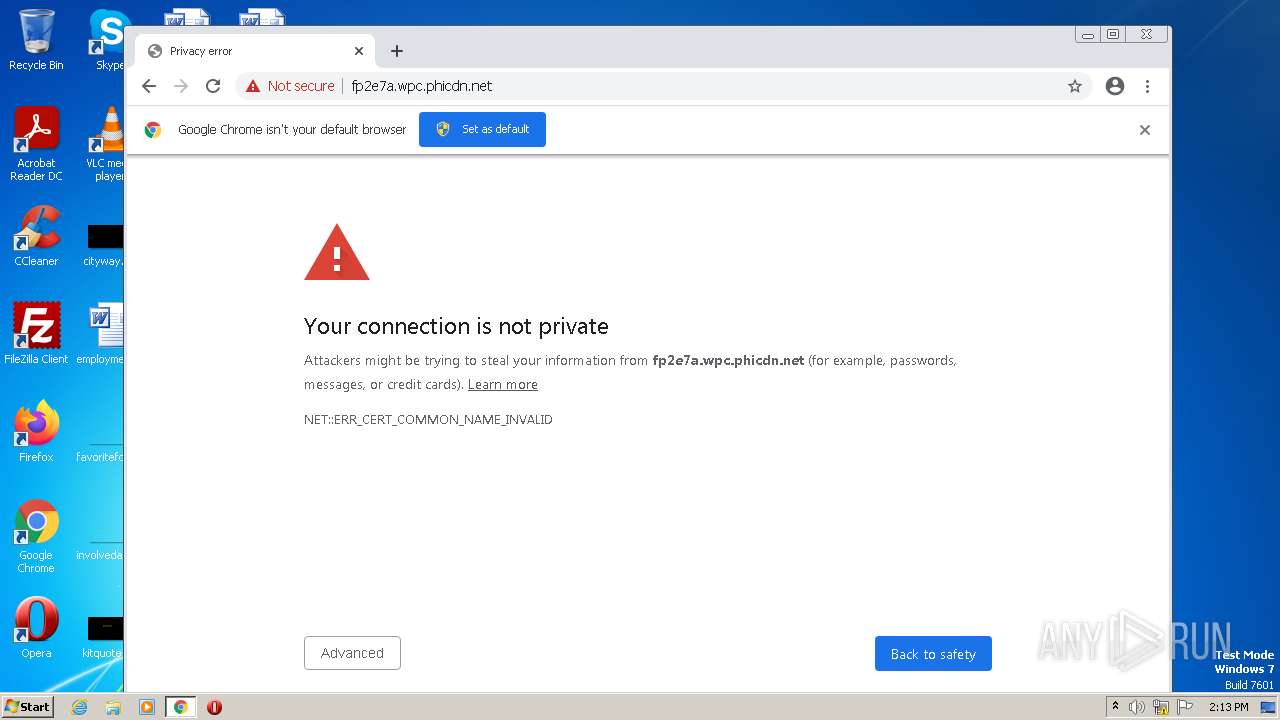Close the Privacy error tab
The height and width of the screenshot is (720, 1280).
(359, 51)
